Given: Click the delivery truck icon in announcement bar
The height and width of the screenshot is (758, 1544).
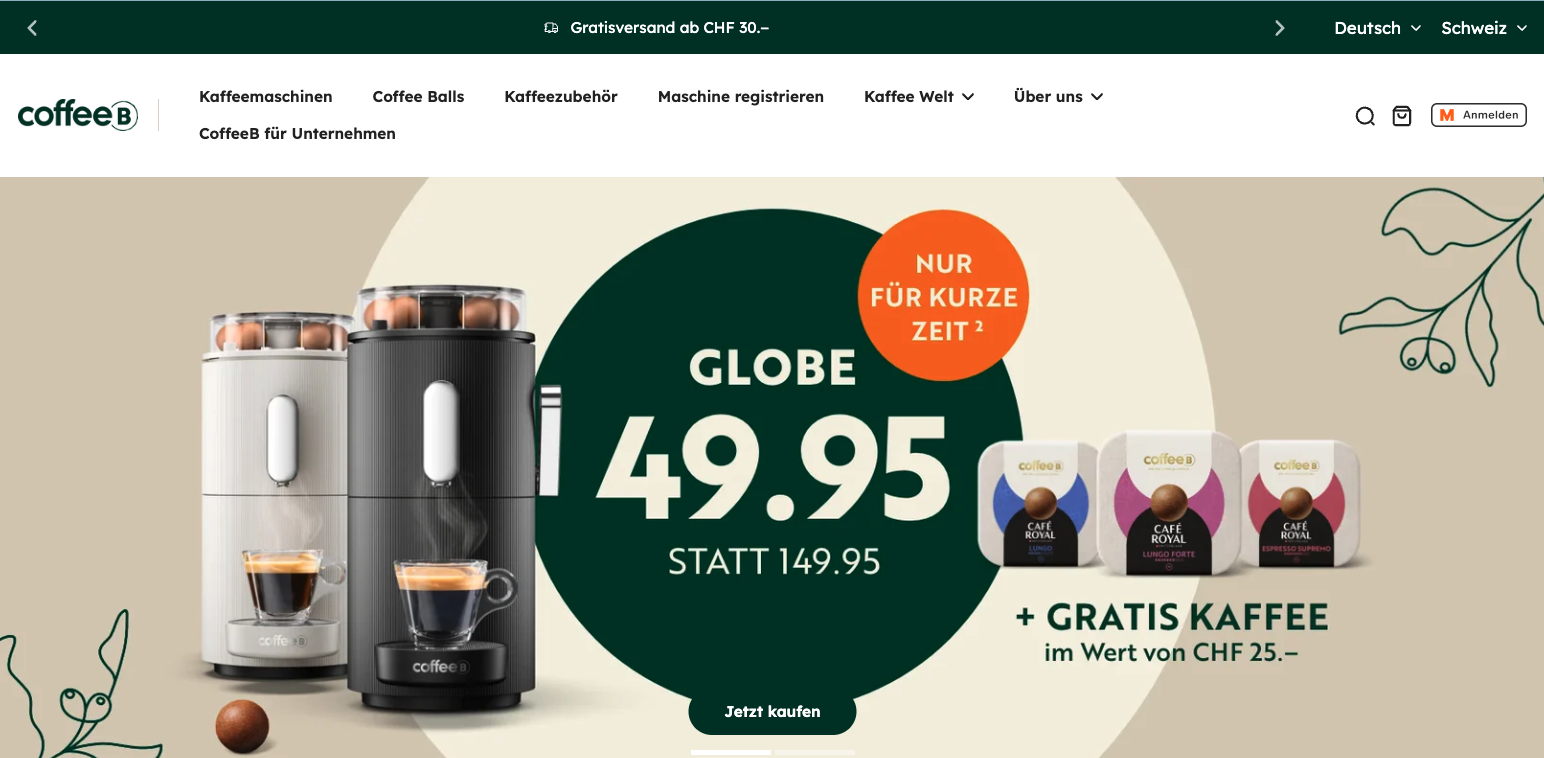Looking at the screenshot, I should coord(551,28).
